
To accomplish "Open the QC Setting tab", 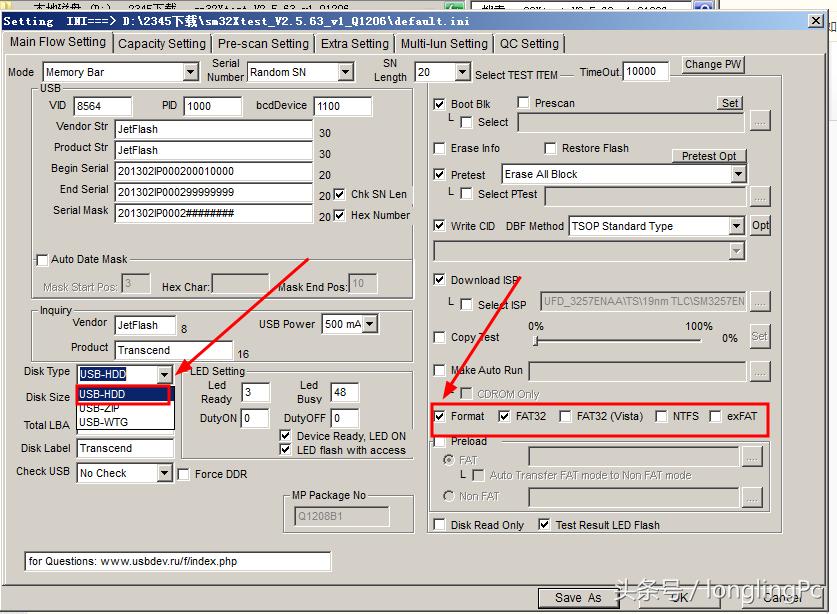I will pyautogui.click(x=529, y=44).
